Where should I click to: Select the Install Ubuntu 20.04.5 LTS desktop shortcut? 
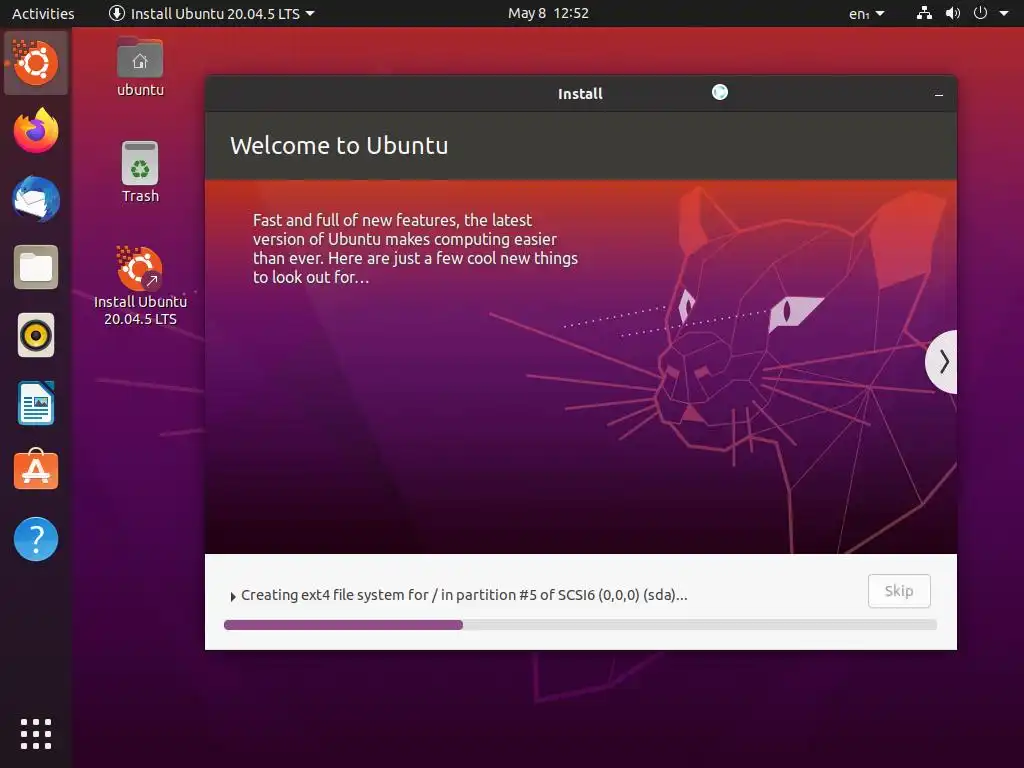[x=140, y=286]
